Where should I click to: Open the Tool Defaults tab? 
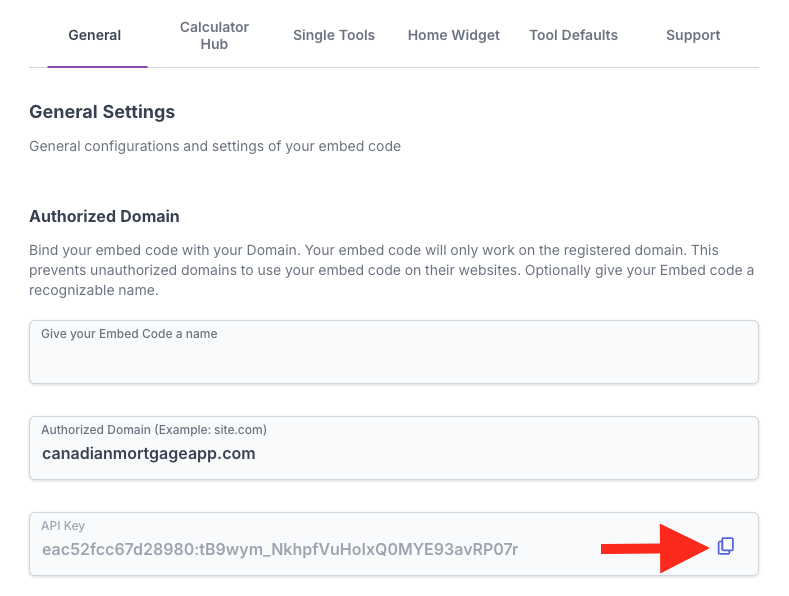(573, 35)
